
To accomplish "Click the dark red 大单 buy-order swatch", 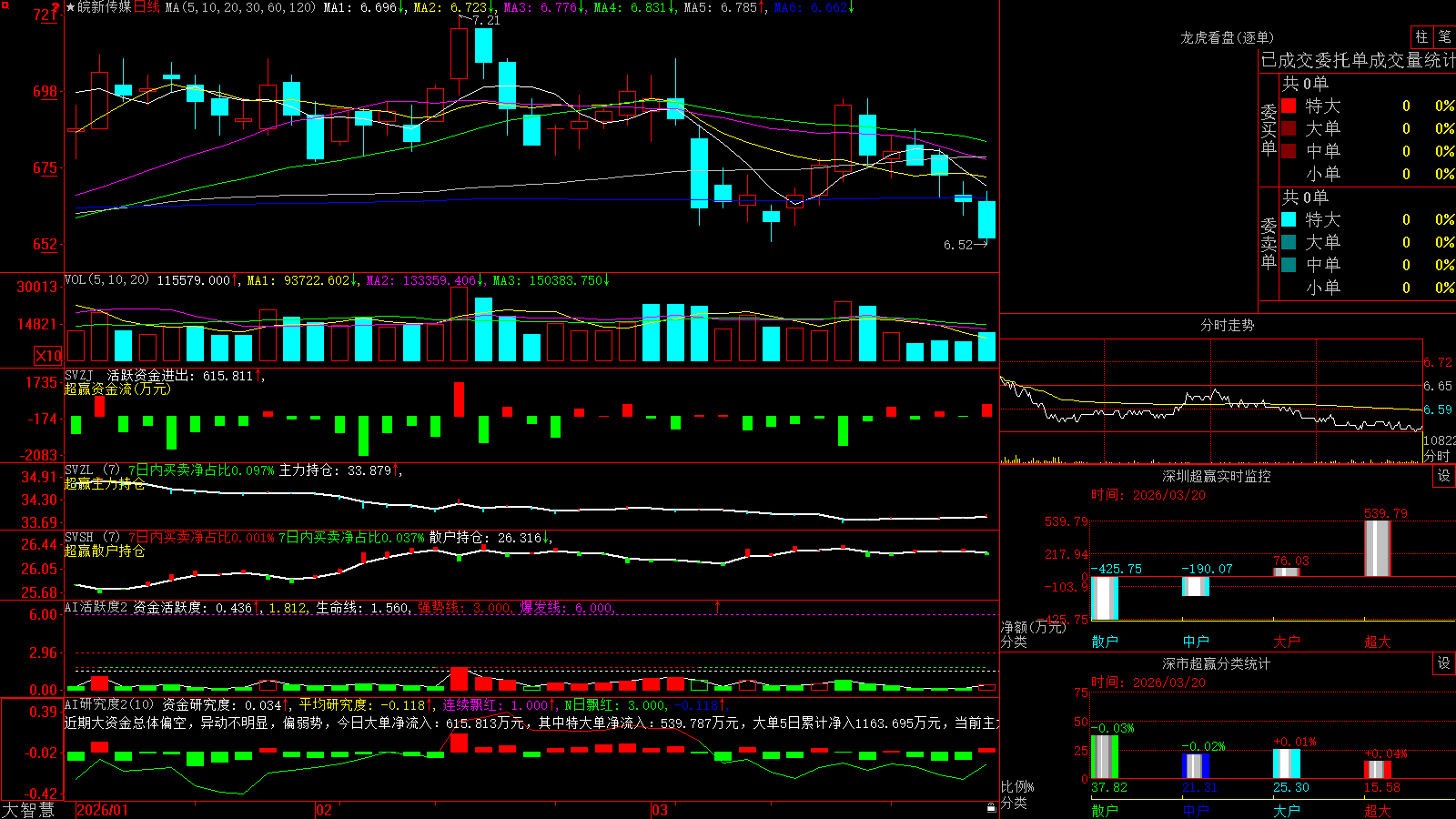I will pos(1289,128).
